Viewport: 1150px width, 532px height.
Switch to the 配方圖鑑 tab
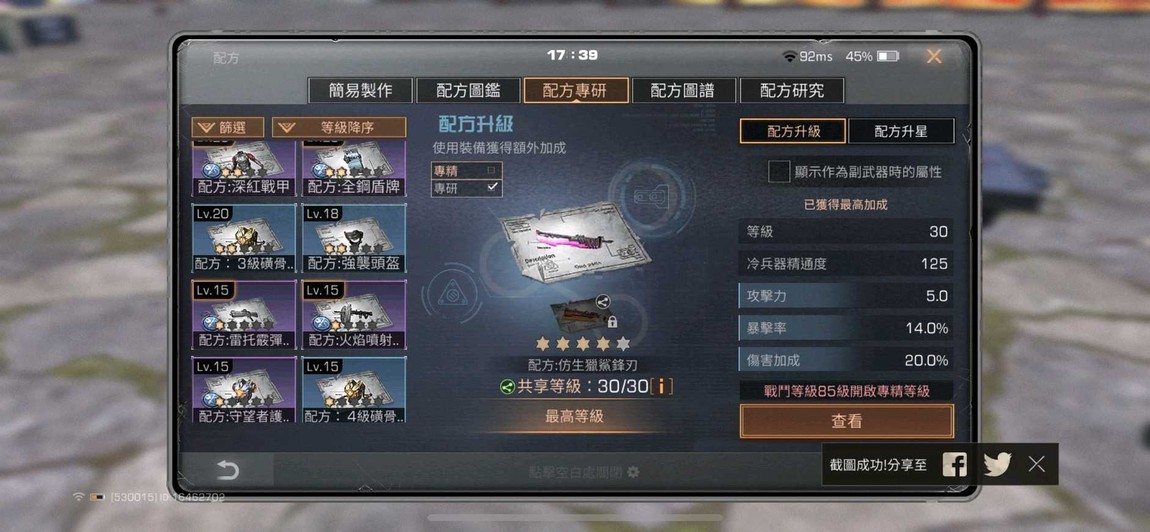pos(468,91)
